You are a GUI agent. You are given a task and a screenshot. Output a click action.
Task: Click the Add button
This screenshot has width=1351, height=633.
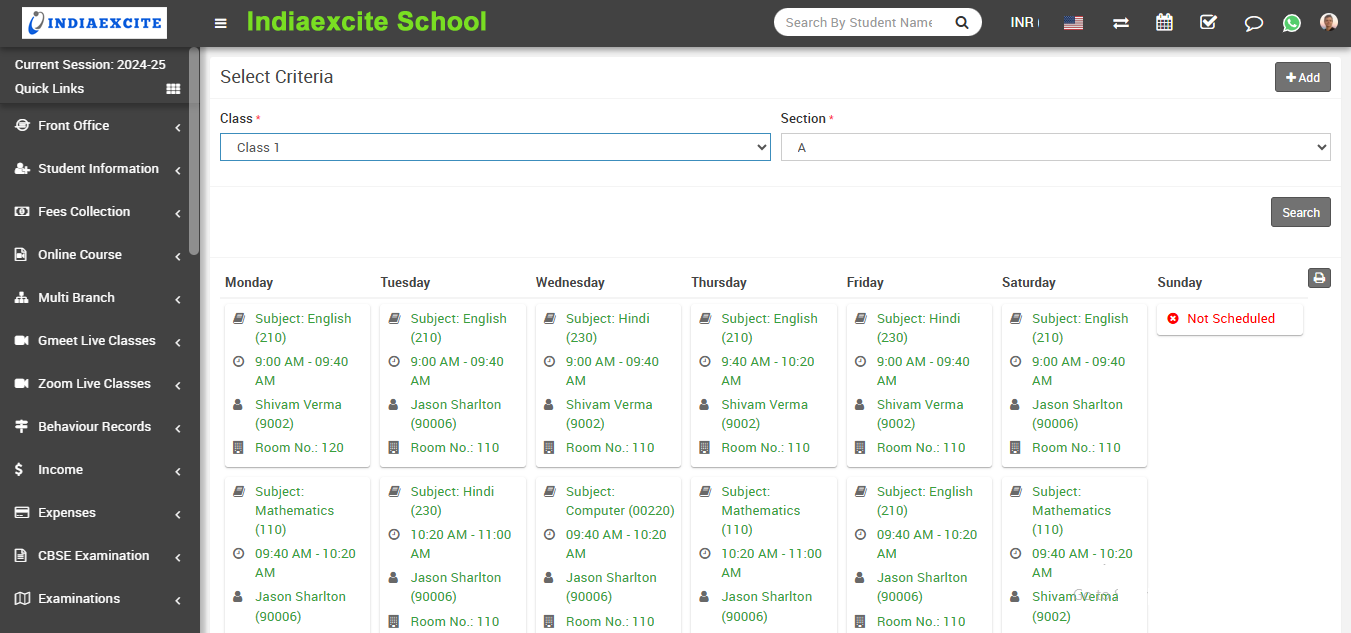point(1302,77)
